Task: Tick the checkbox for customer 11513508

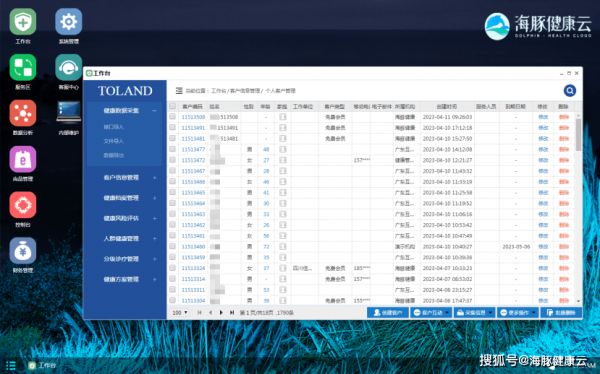Action: click(x=172, y=116)
